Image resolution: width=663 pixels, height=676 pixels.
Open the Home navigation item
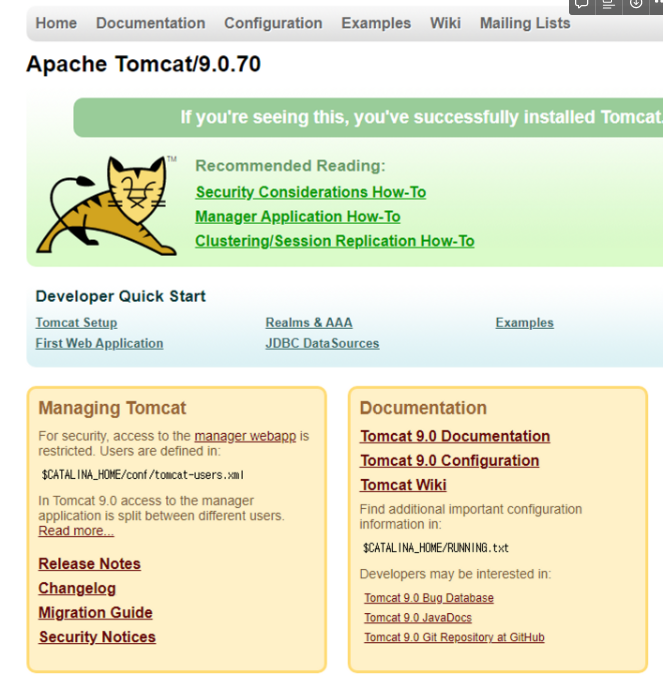(56, 23)
